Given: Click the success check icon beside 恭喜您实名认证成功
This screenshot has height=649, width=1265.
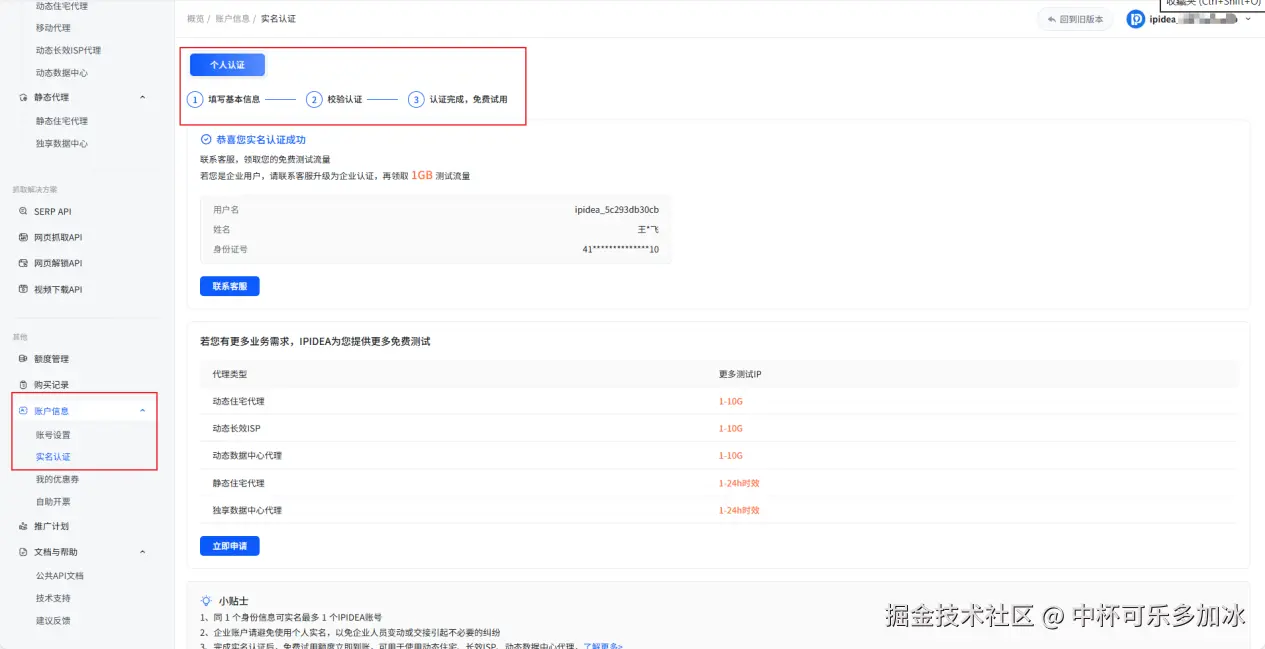Looking at the screenshot, I should [206, 140].
